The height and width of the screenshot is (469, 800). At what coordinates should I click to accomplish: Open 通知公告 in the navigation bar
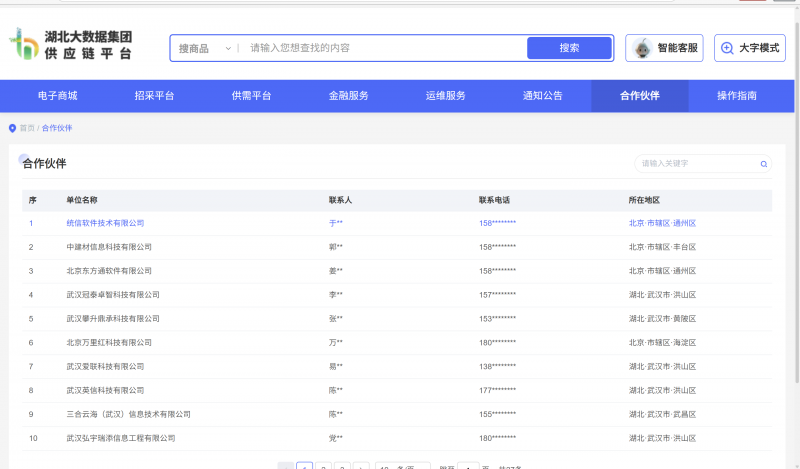(542, 96)
